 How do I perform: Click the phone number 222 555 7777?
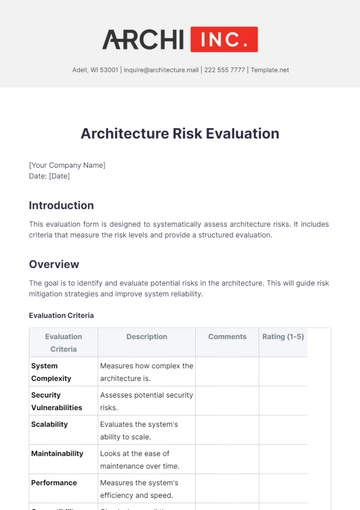[x=224, y=70]
